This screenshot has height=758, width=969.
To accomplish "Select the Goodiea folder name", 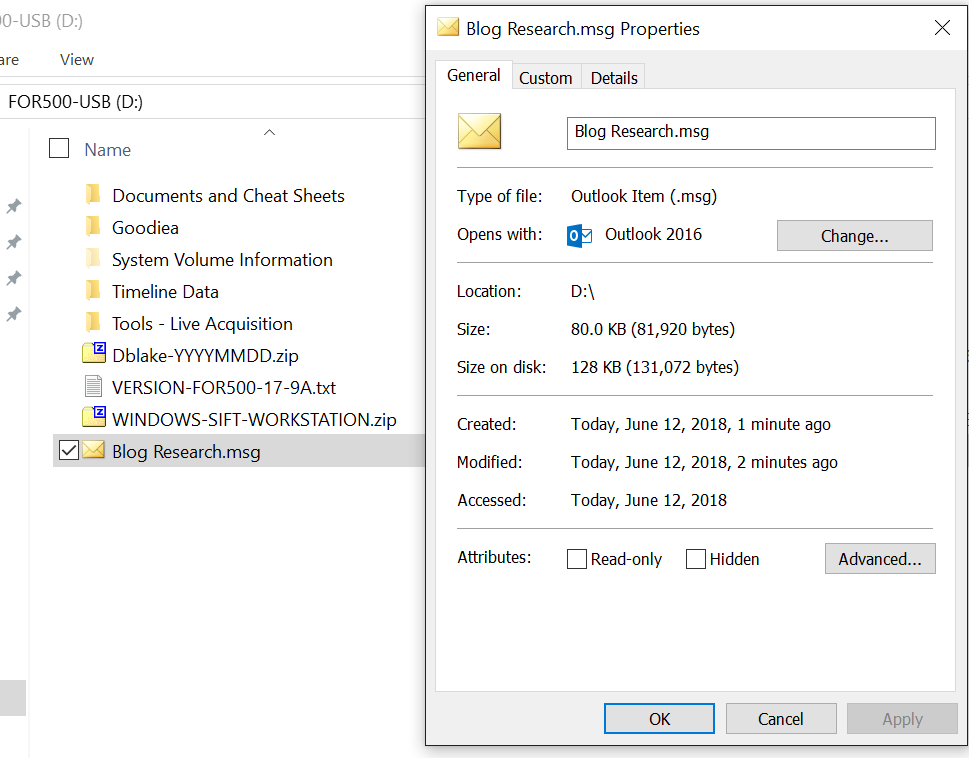I will click(145, 228).
